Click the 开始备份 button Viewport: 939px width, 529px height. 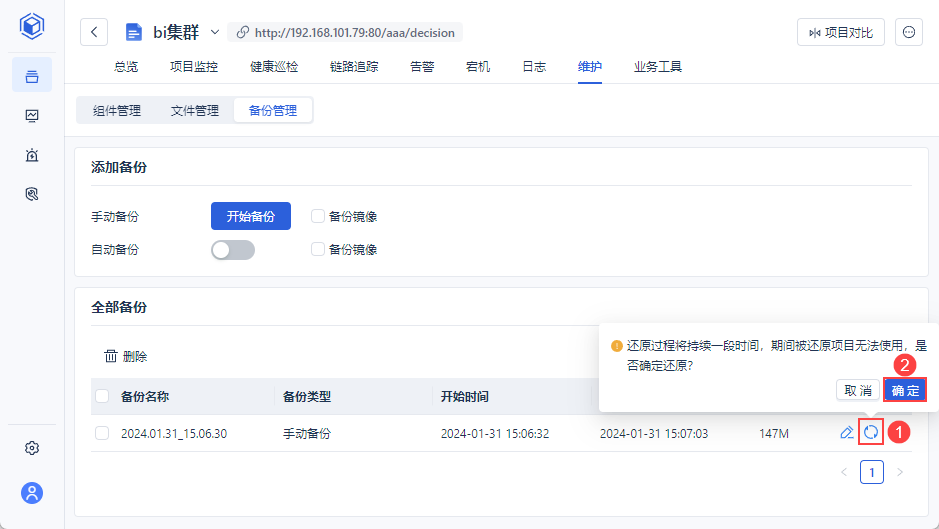click(x=250, y=216)
